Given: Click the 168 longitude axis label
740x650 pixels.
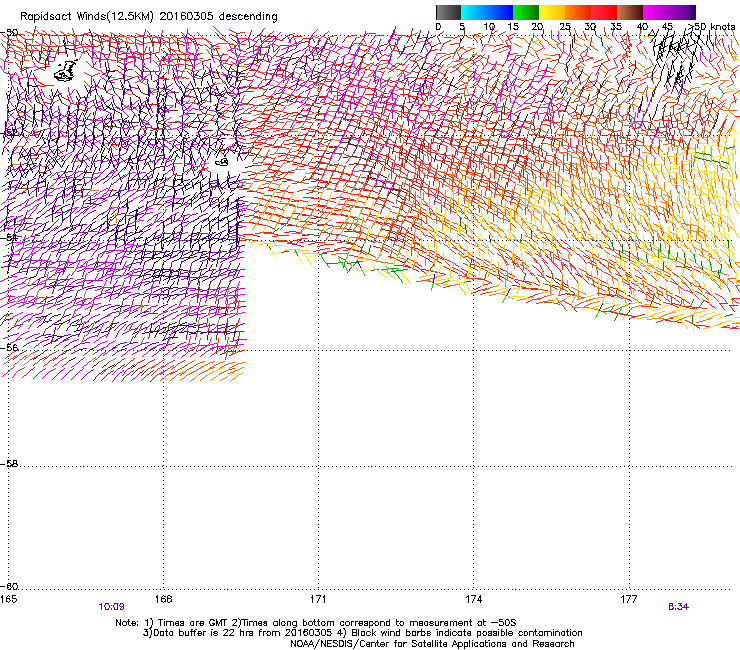Looking at the screenshot, I should click(x=163, y=599).
